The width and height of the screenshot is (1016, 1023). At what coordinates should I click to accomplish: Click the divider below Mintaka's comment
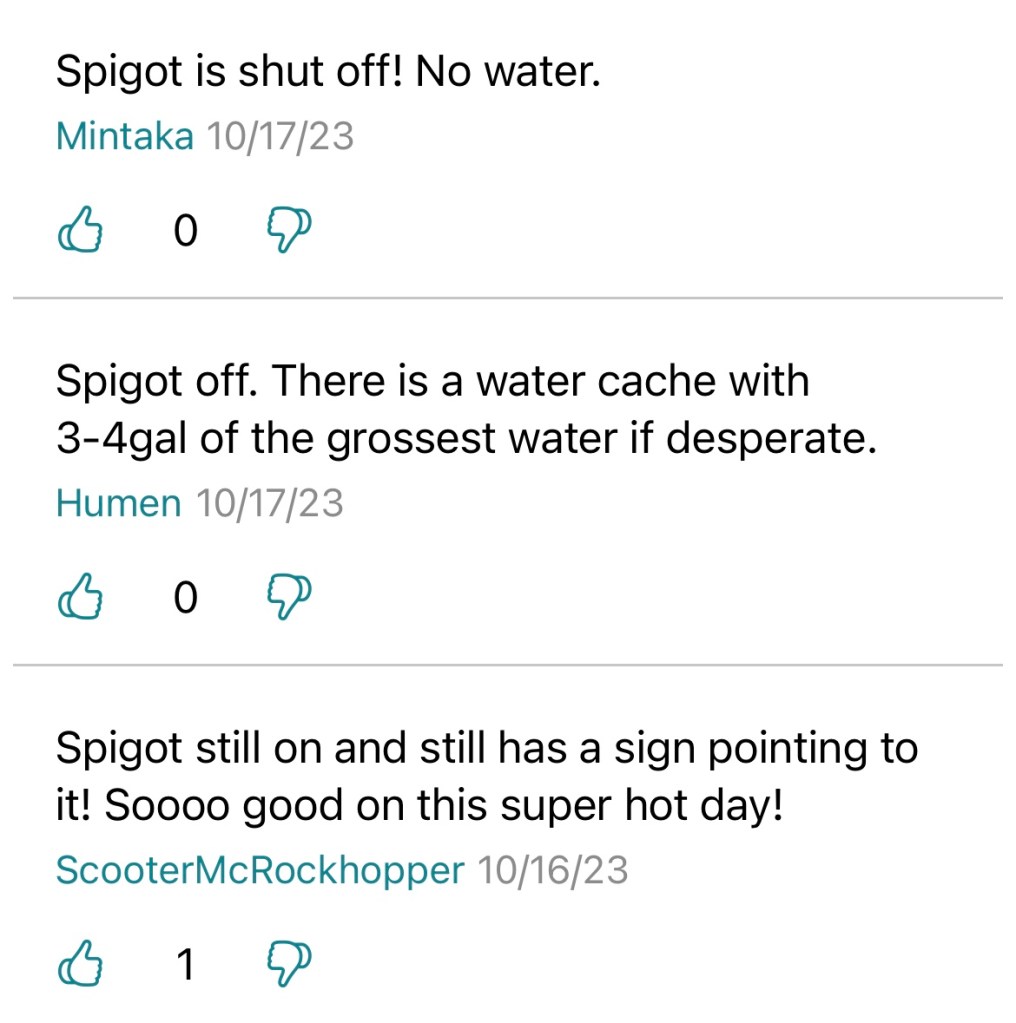pyautogui.click(x=508, y=298)
